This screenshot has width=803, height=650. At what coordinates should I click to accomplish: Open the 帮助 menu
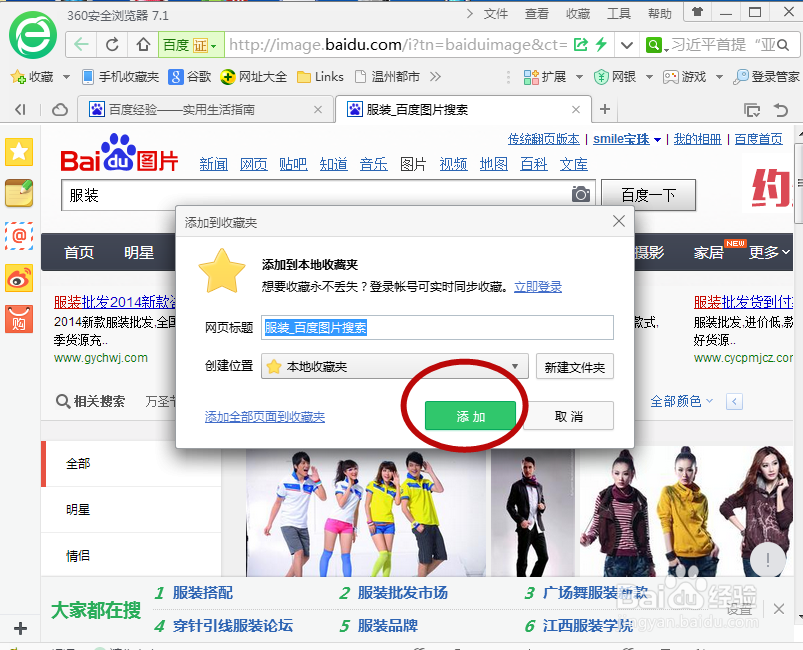point(660,14)
